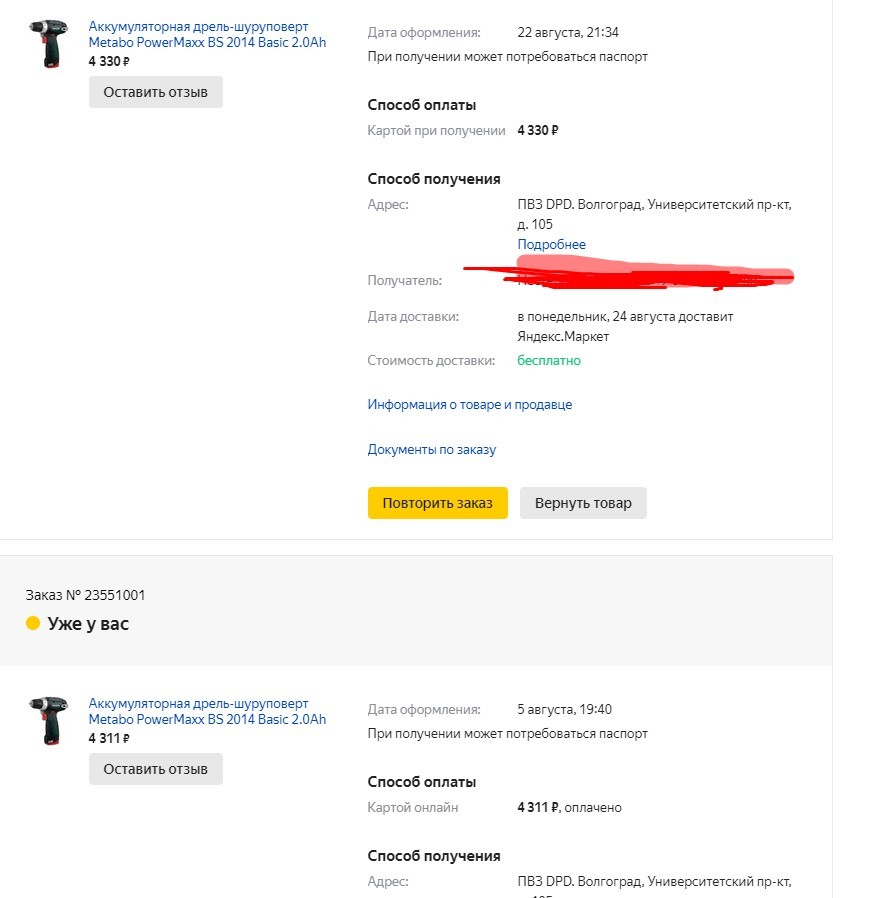The width and height of the screenshot is (885, 898).
Task: Click the "Вернуть товар" button
Action: 583,503
